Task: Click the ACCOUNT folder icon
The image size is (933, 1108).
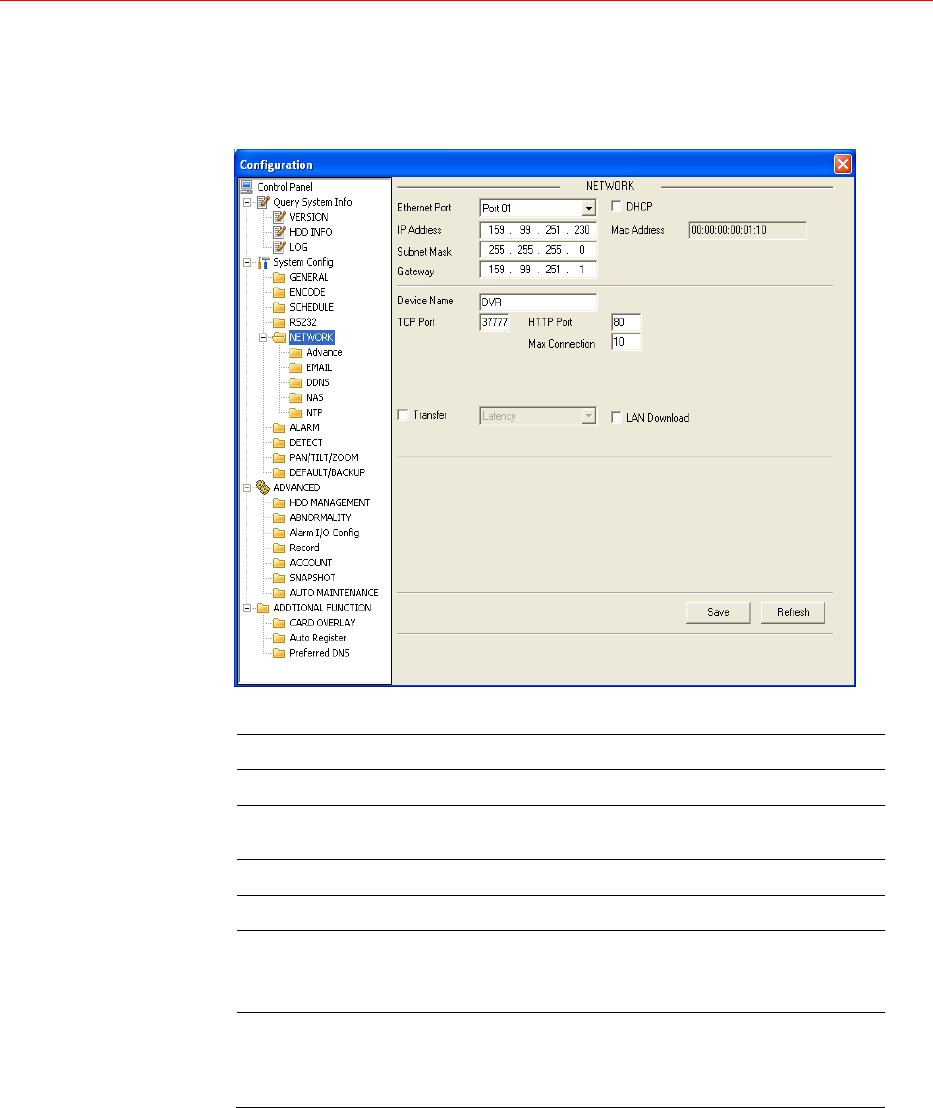Action: 279,562
